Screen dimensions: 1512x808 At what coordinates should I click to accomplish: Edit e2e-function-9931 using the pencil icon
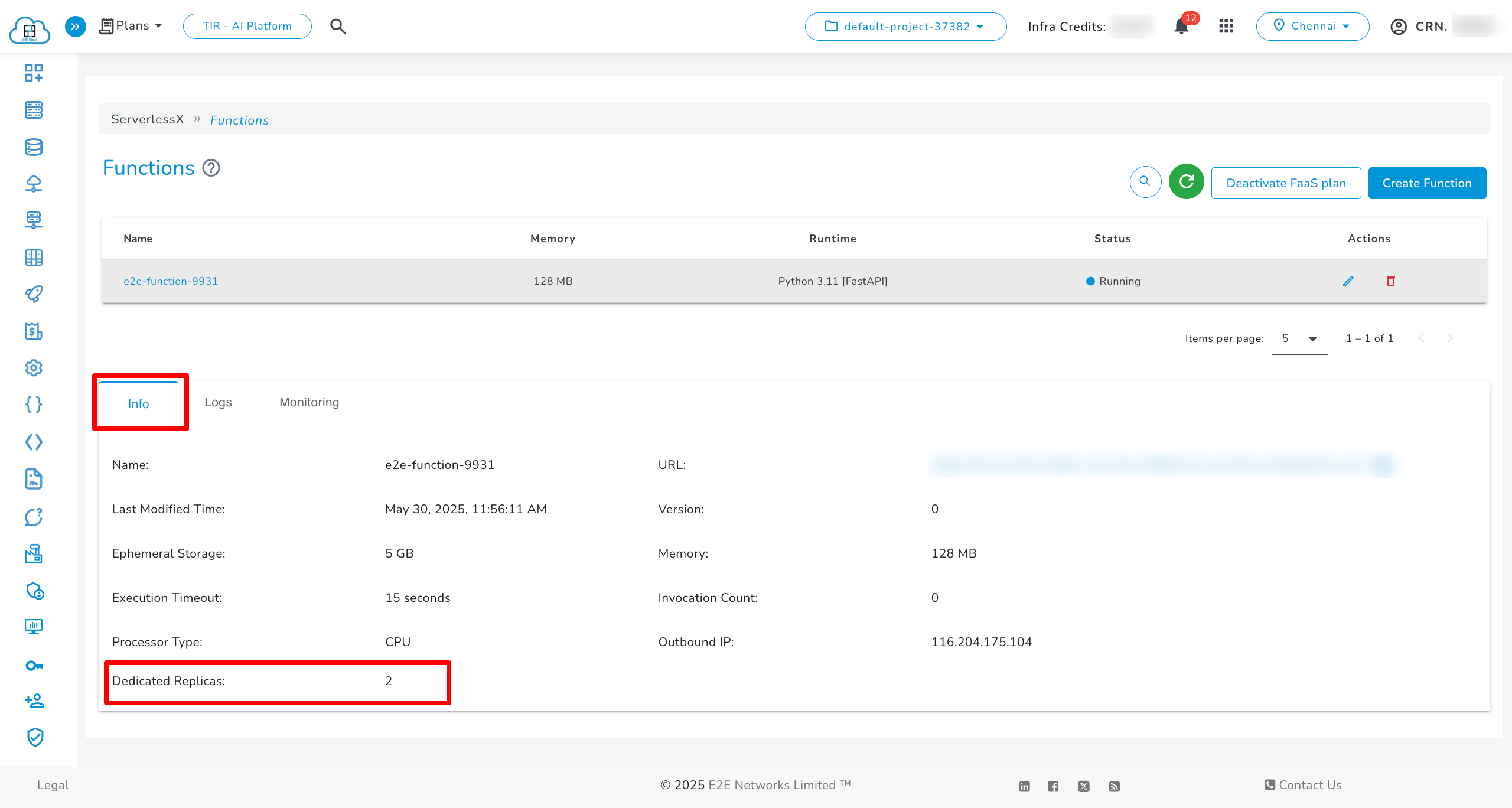click(x=1348, y=281)
